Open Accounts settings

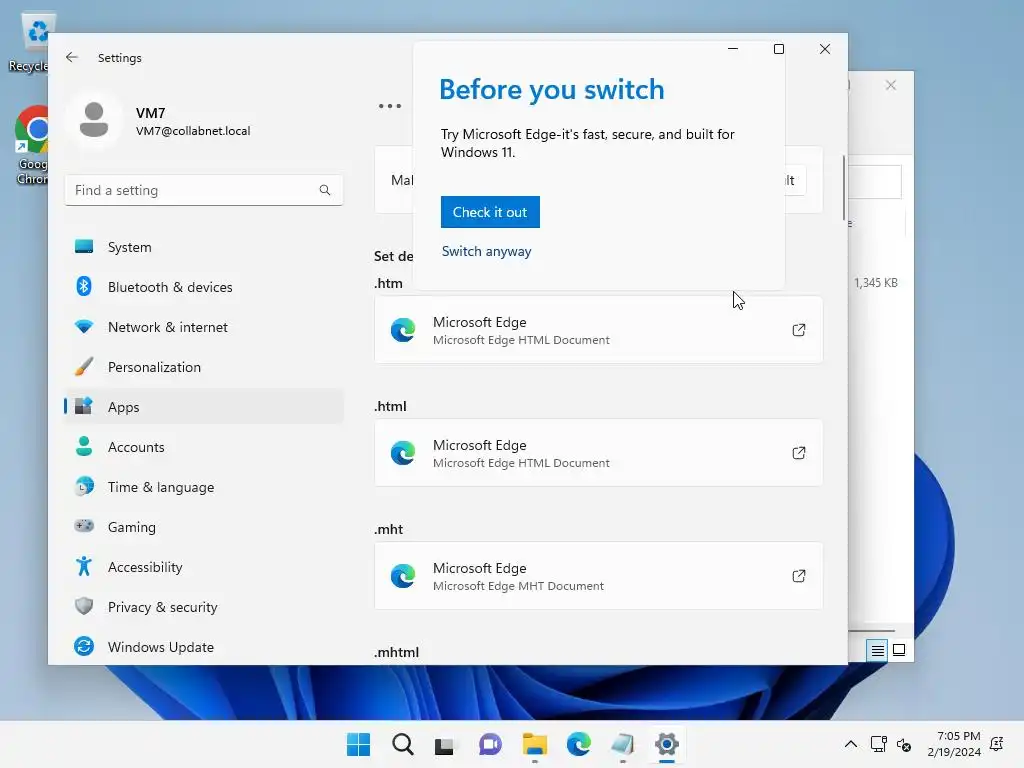[x=204, y=447]
